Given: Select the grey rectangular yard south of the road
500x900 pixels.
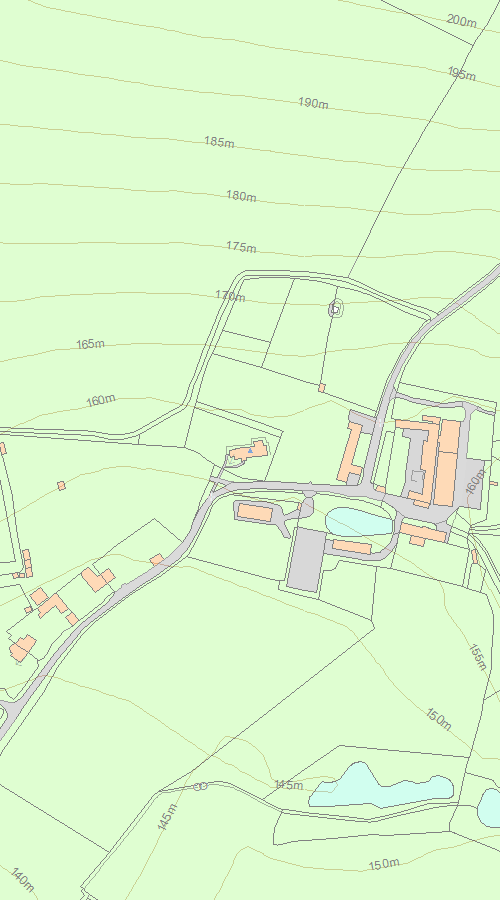Looking at the screenshot, I should (306, 560).
